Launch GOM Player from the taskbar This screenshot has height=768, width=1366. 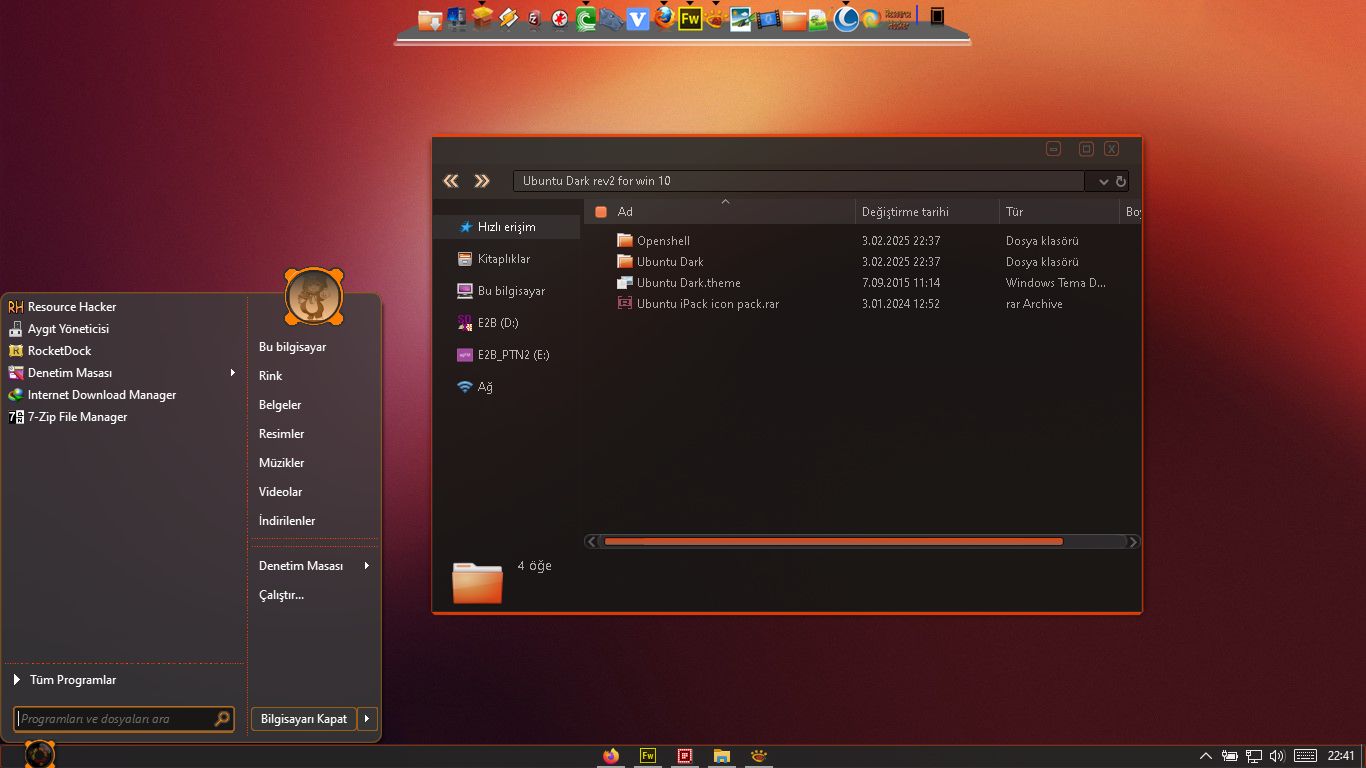click(760, 756)
